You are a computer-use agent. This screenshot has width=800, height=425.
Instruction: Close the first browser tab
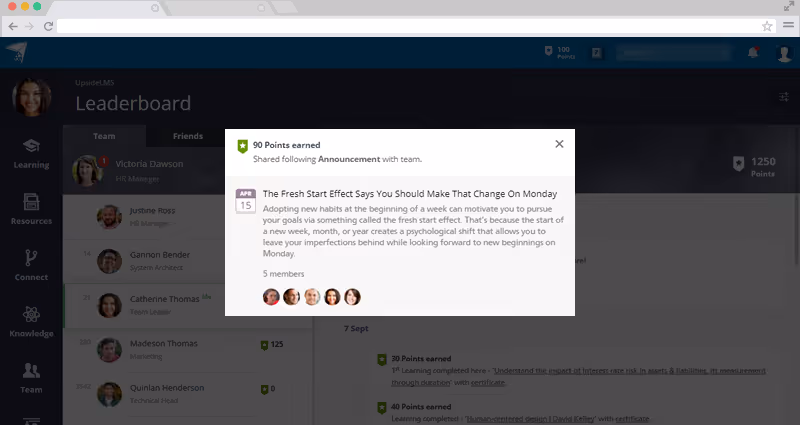(155, 8)
